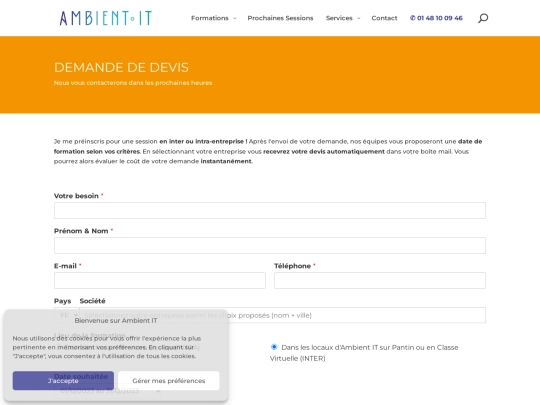
Task: Click the DEMANDE DE DEVIS heading
Action: 121,68
